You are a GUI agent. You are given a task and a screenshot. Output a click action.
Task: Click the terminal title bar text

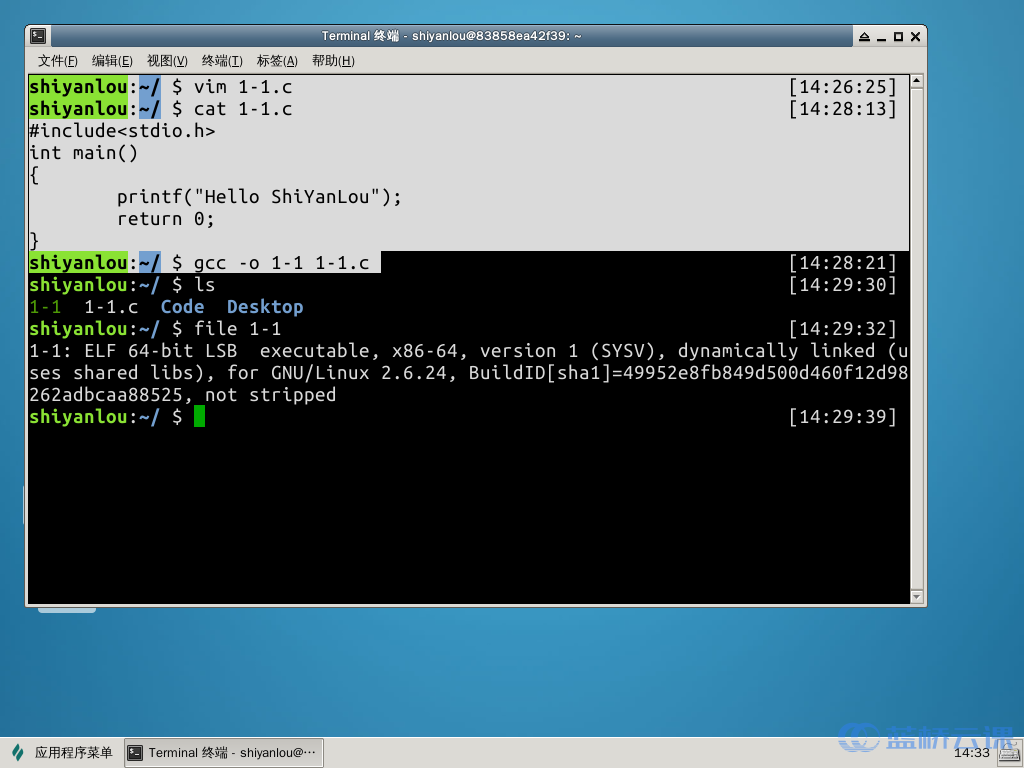pos(451,36)
